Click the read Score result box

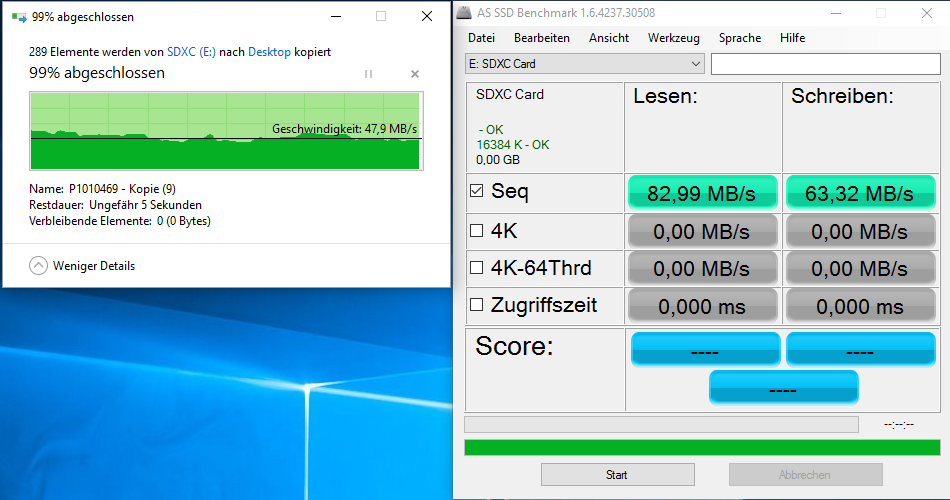(705, 349)
